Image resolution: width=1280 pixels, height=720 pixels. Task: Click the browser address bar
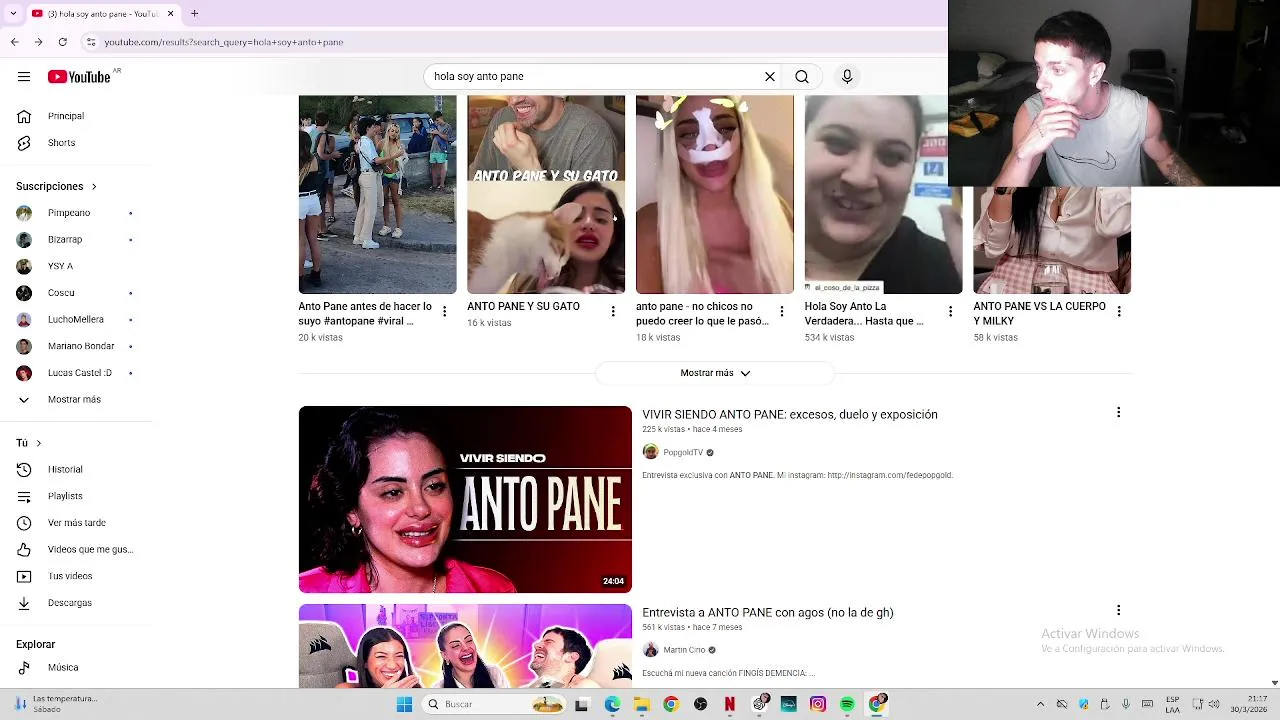tap(510, 42)
